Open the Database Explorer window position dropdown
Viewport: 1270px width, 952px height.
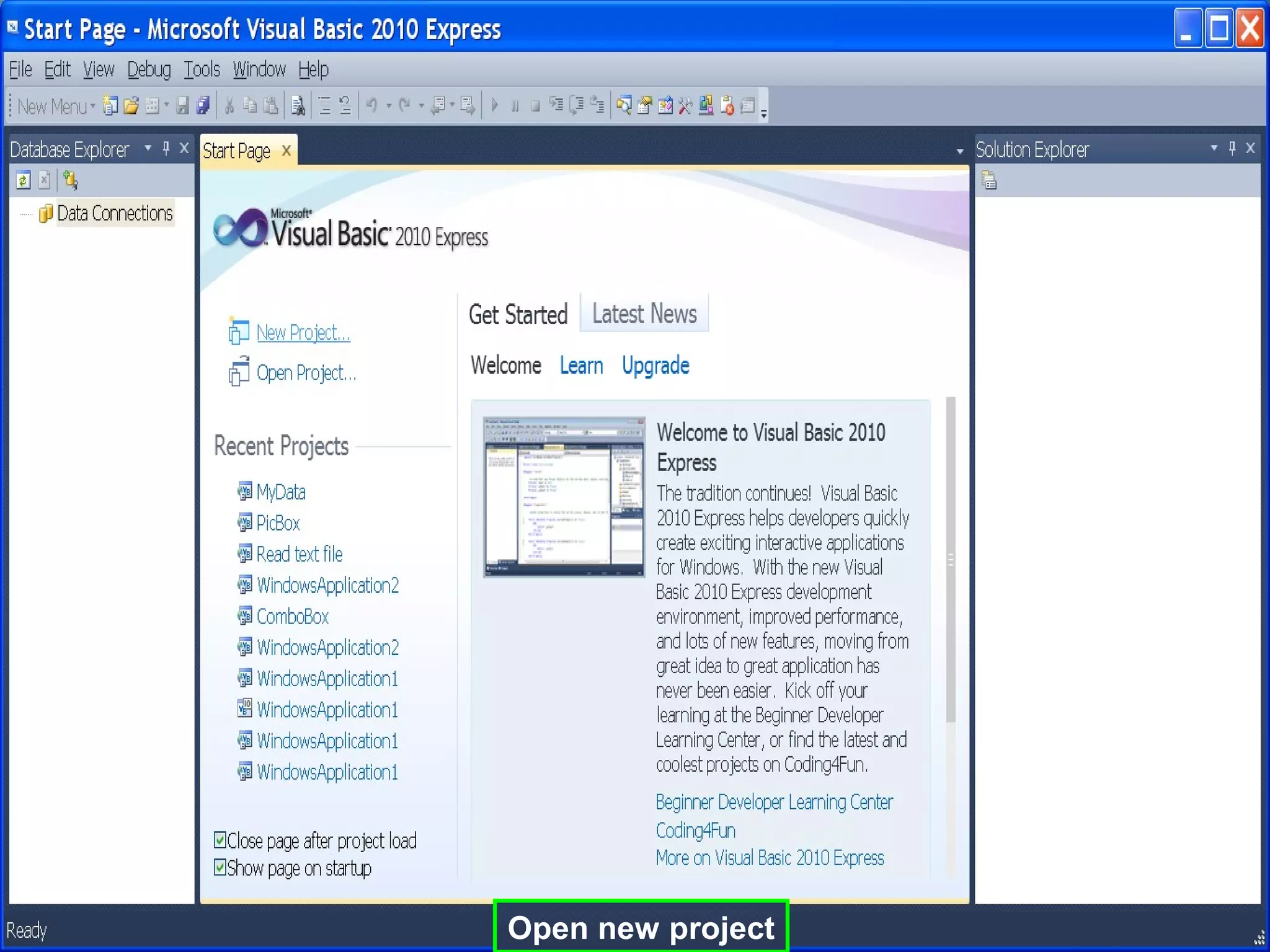point(148,149)
